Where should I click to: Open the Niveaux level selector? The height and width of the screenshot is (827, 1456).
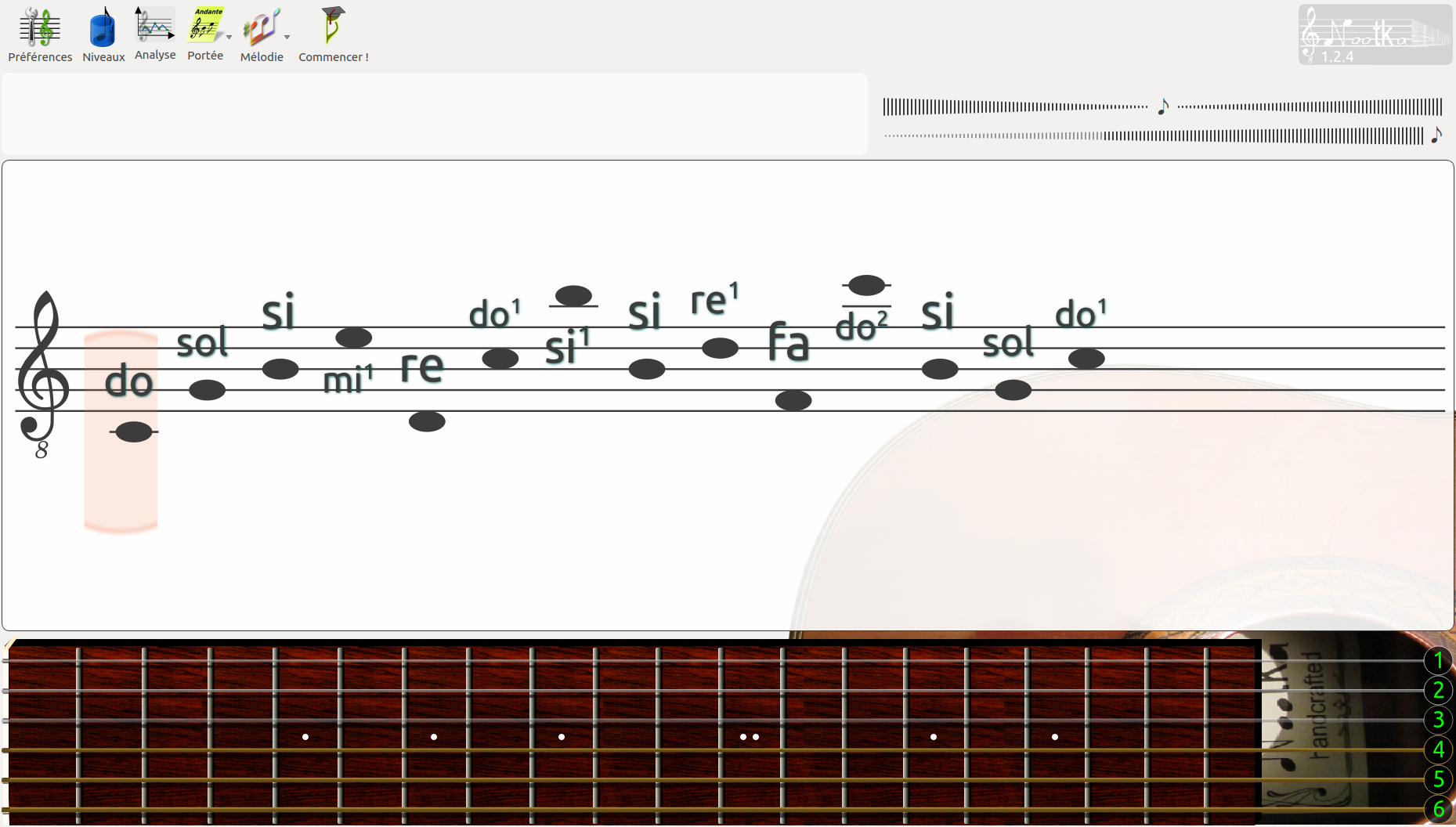coord(103,35)
